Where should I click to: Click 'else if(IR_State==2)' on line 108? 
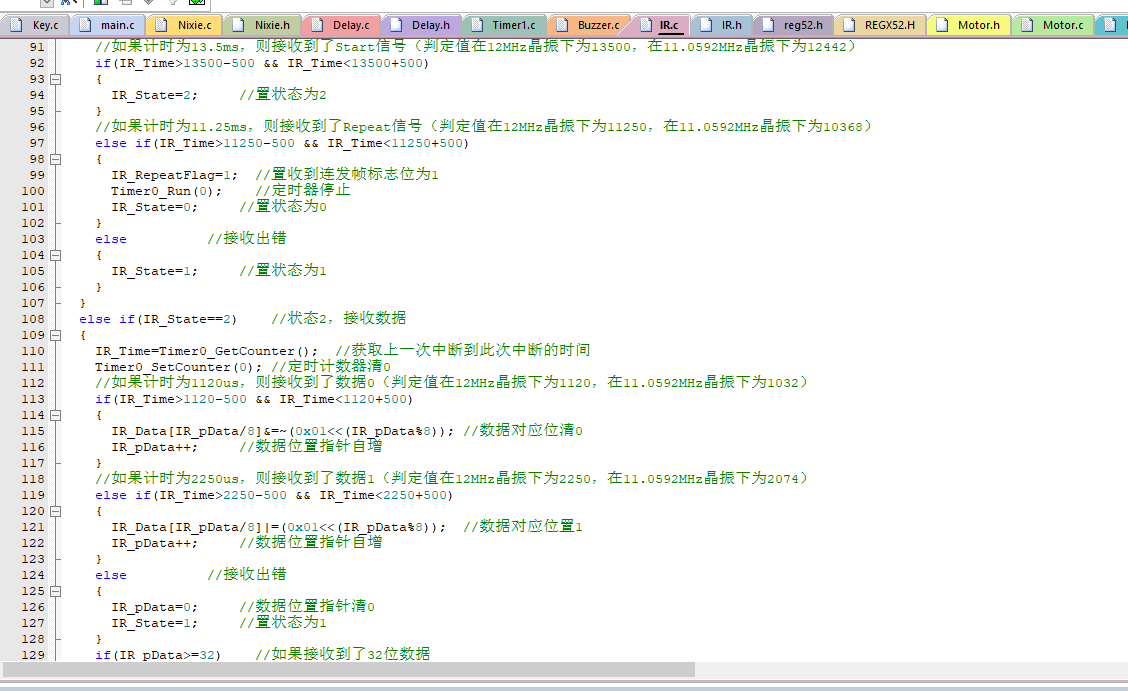[x=158, y=319]
